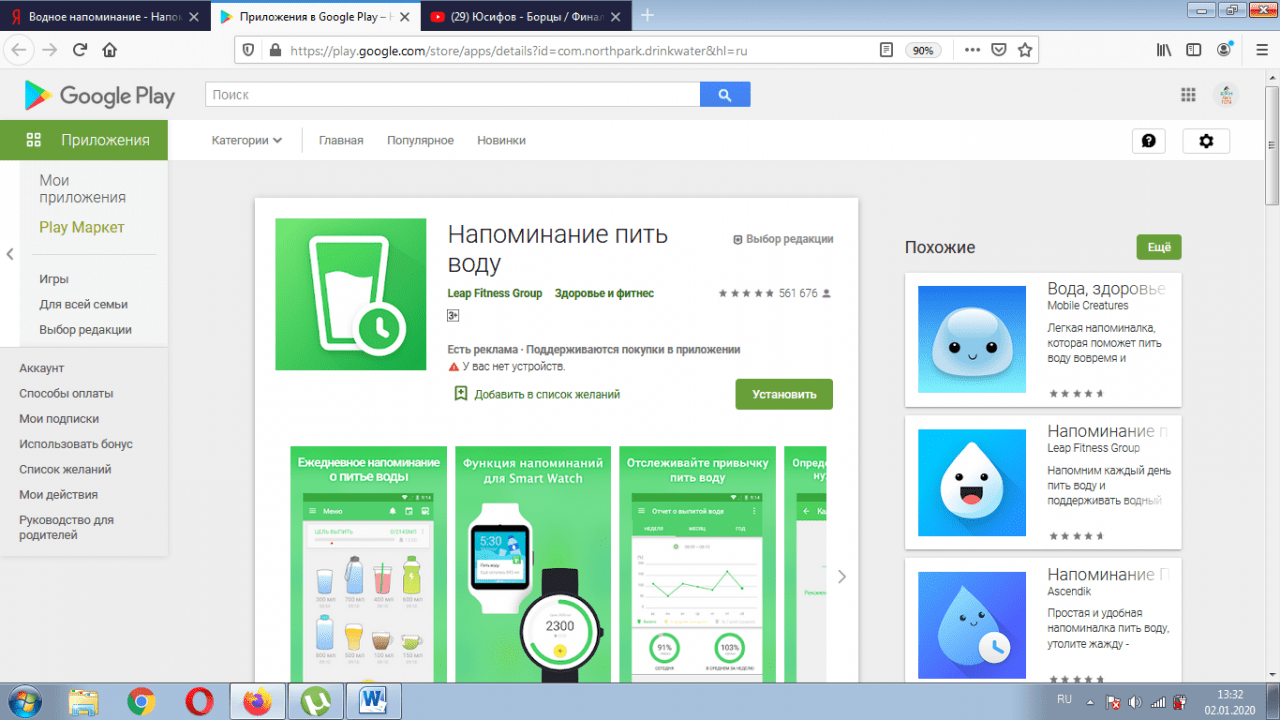Add app to wishlist bookmark icon
Image resolution: width=1280 pixels, height=720 pixels.
click(461, 394)
